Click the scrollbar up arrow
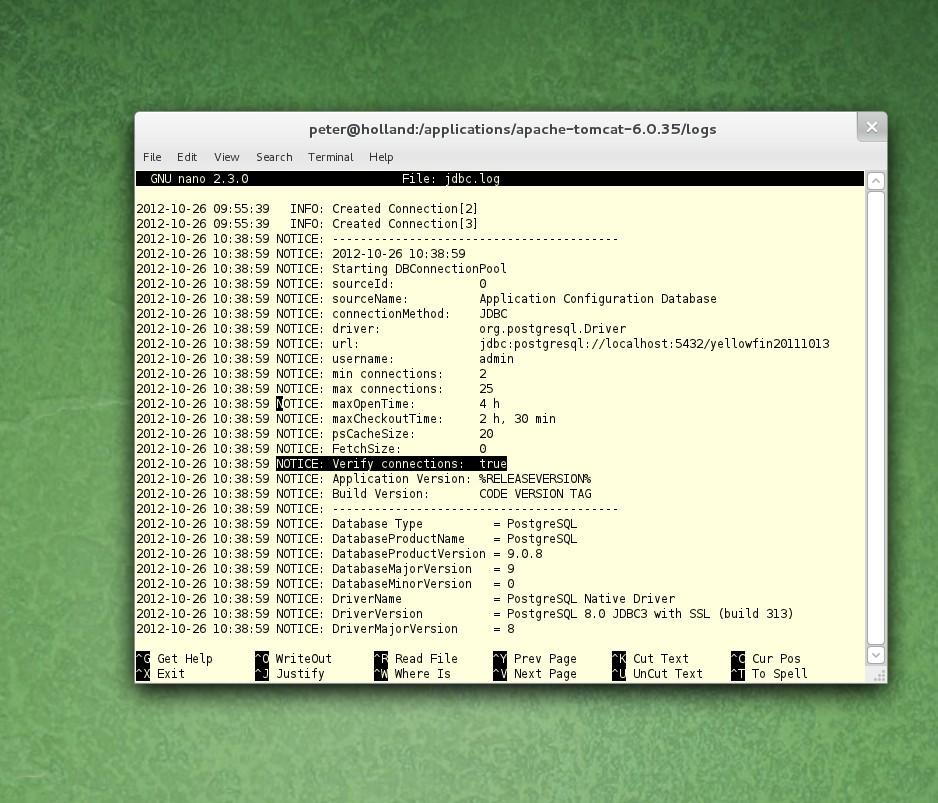The height and width of the screenshot is (803, 938). [x=875, y=181]
